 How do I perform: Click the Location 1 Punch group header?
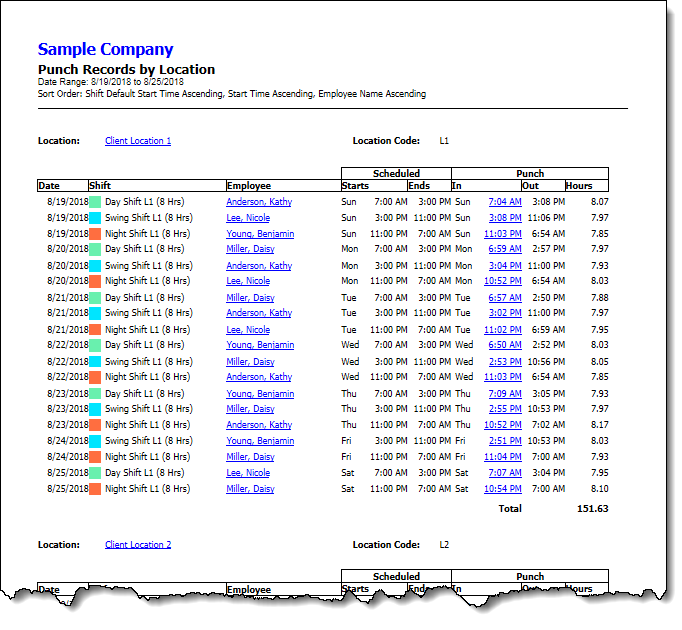(x=530, y=174)
